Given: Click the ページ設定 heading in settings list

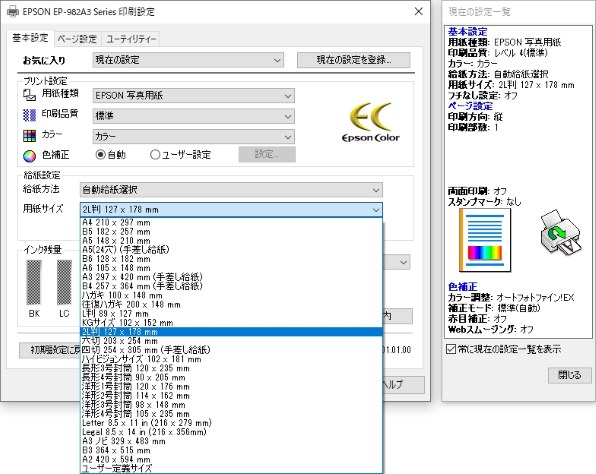Looking at the screenshot, I should (x=470, y=106).
